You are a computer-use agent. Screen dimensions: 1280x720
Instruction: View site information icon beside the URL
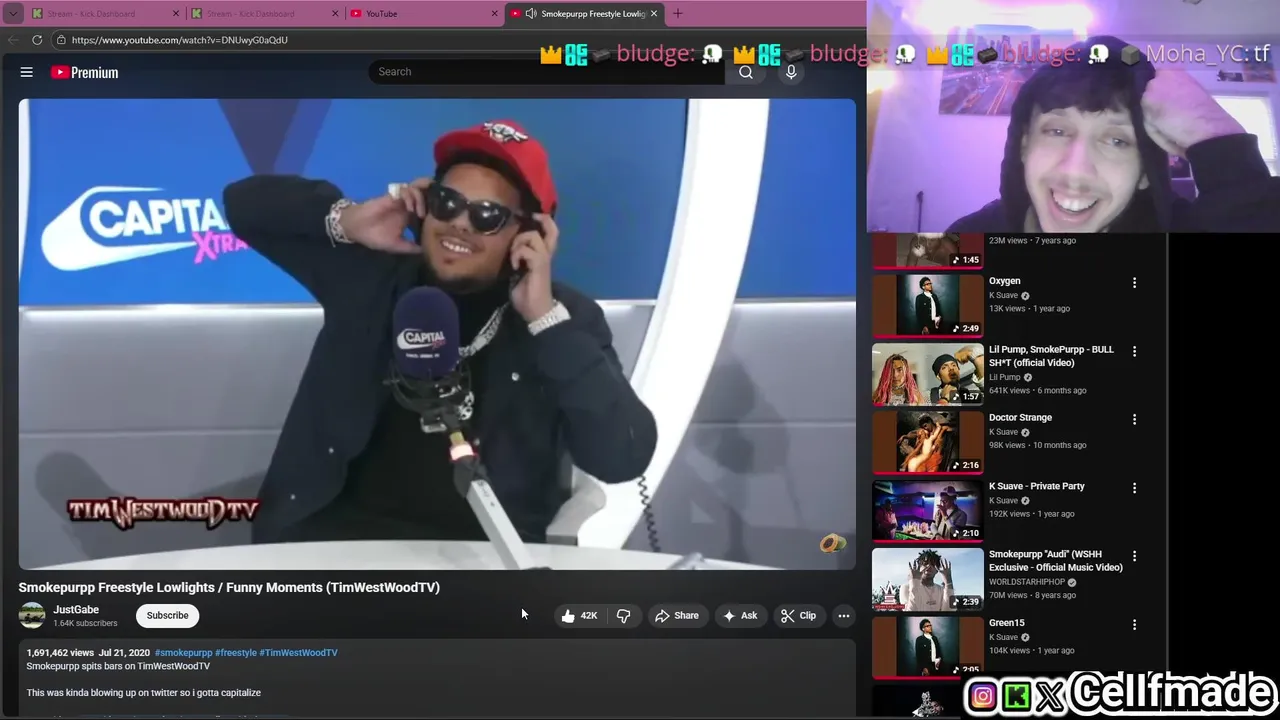click(x=61, y=40)
